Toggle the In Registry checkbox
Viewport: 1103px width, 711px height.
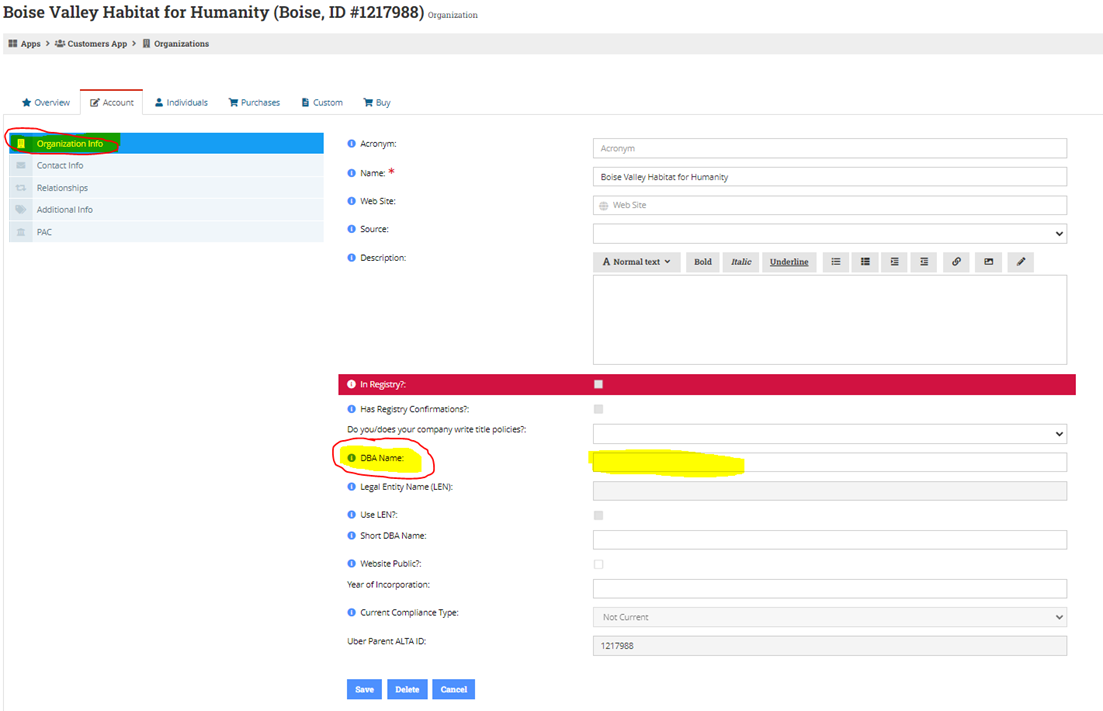click(x=599, y=385)
